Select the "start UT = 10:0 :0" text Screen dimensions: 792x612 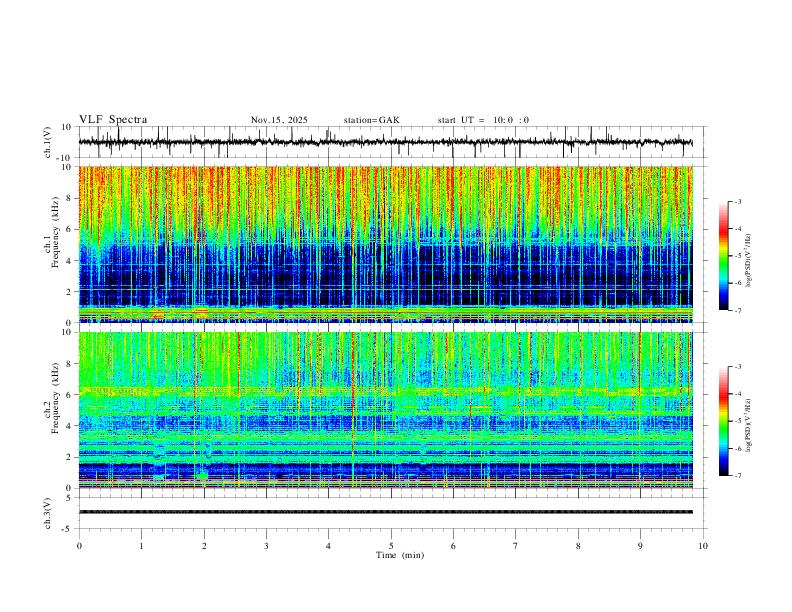click(483, 120)
